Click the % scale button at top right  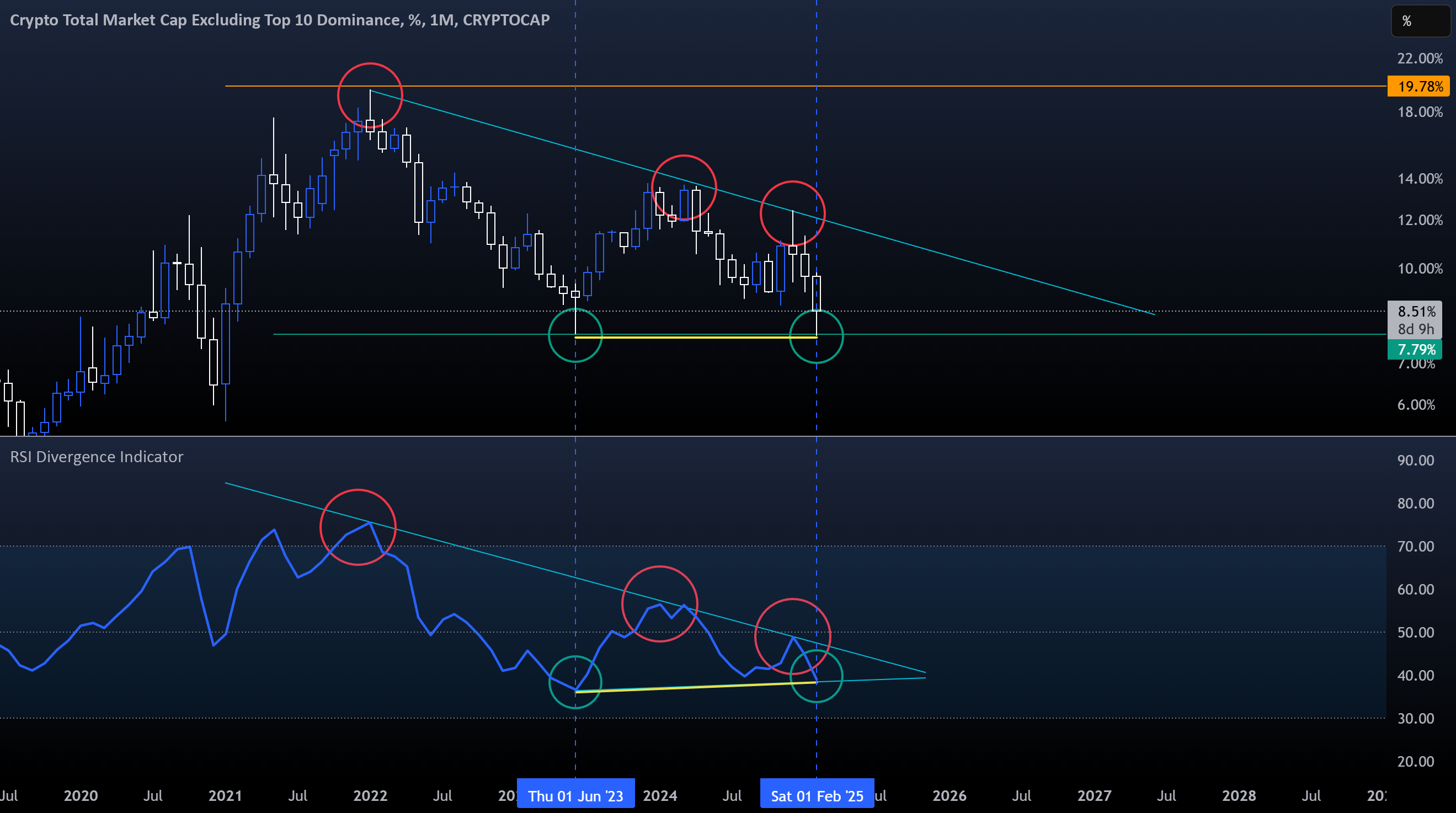pos(1420,22)
